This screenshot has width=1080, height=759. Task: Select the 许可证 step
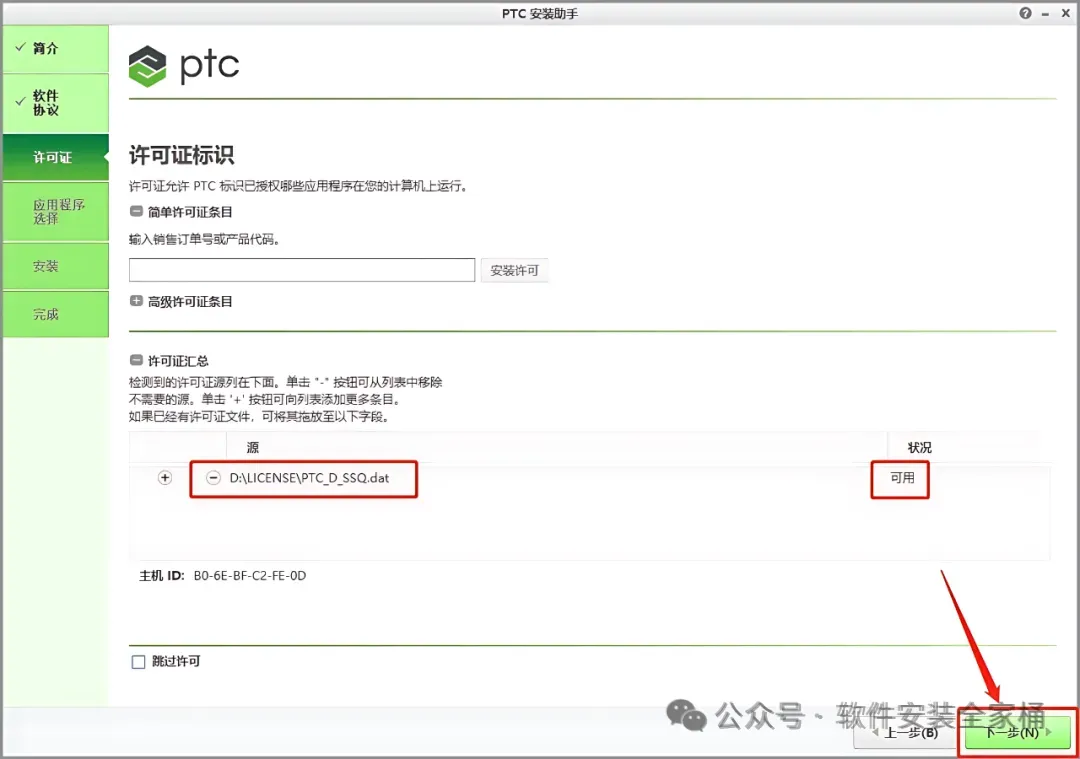[56, 157]
